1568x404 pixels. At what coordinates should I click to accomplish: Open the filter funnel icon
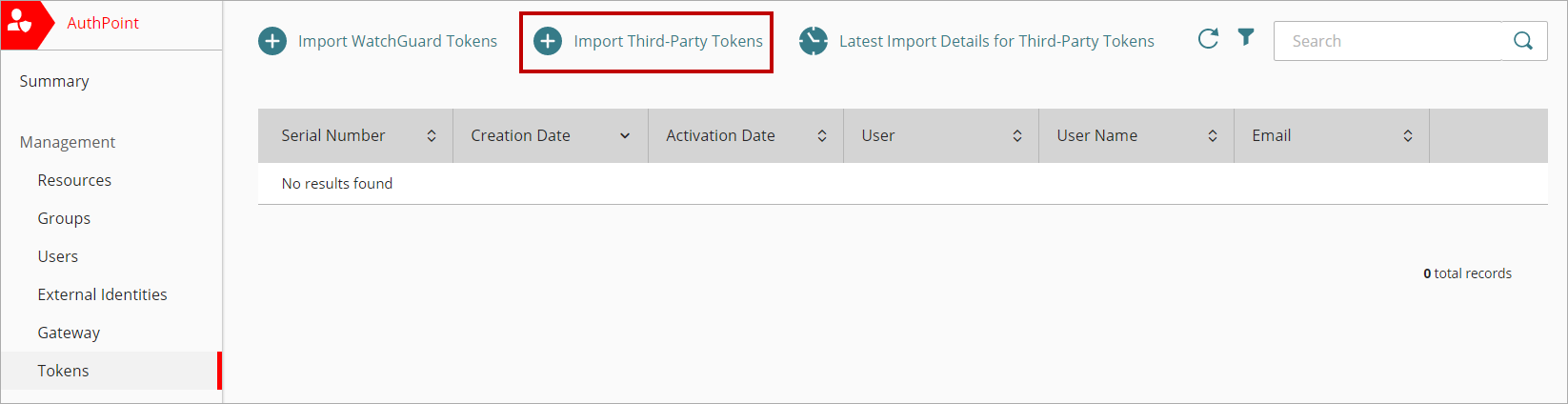tap(1246, 37)
